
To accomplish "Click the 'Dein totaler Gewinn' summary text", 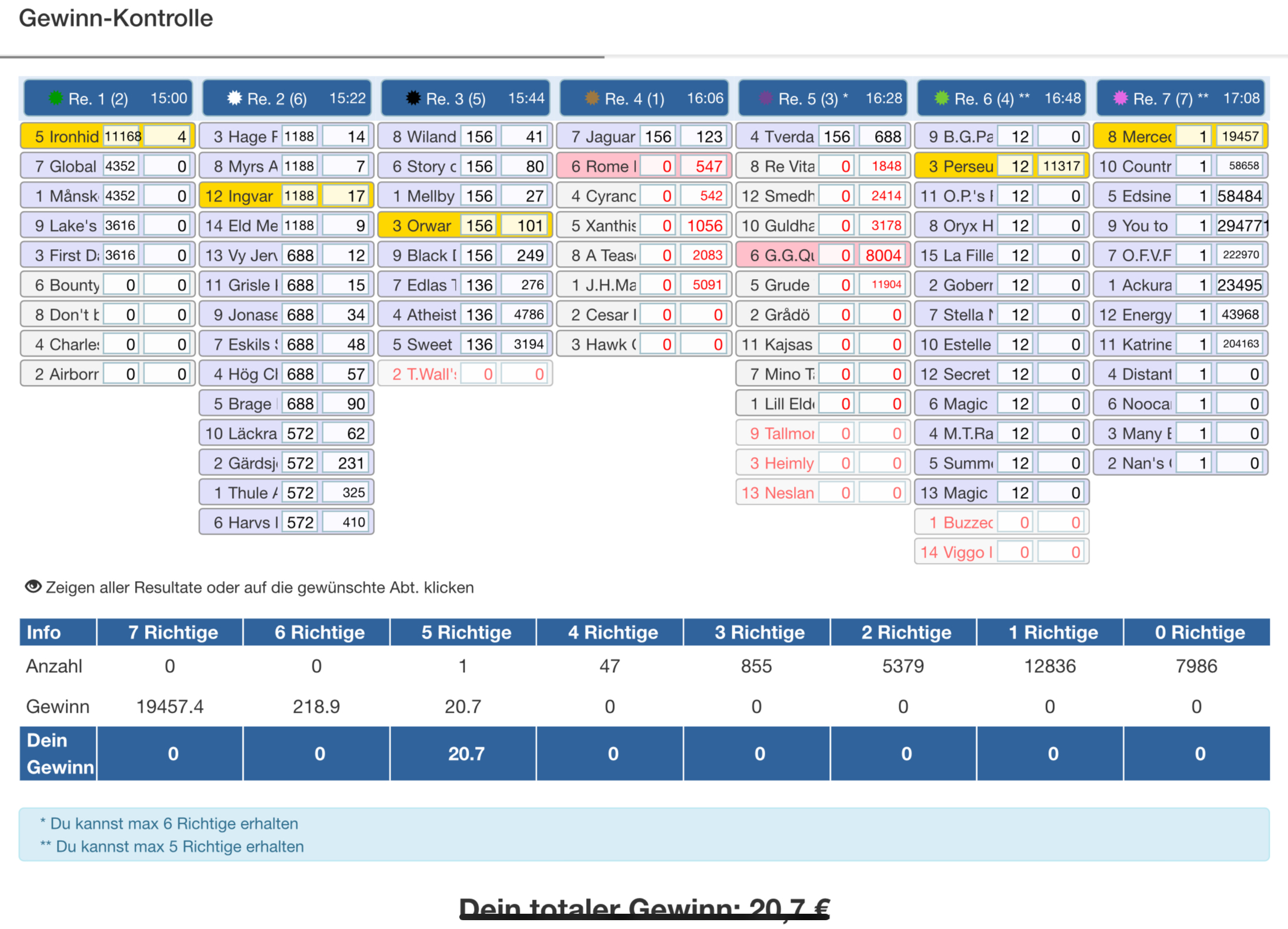I will 644,908.
